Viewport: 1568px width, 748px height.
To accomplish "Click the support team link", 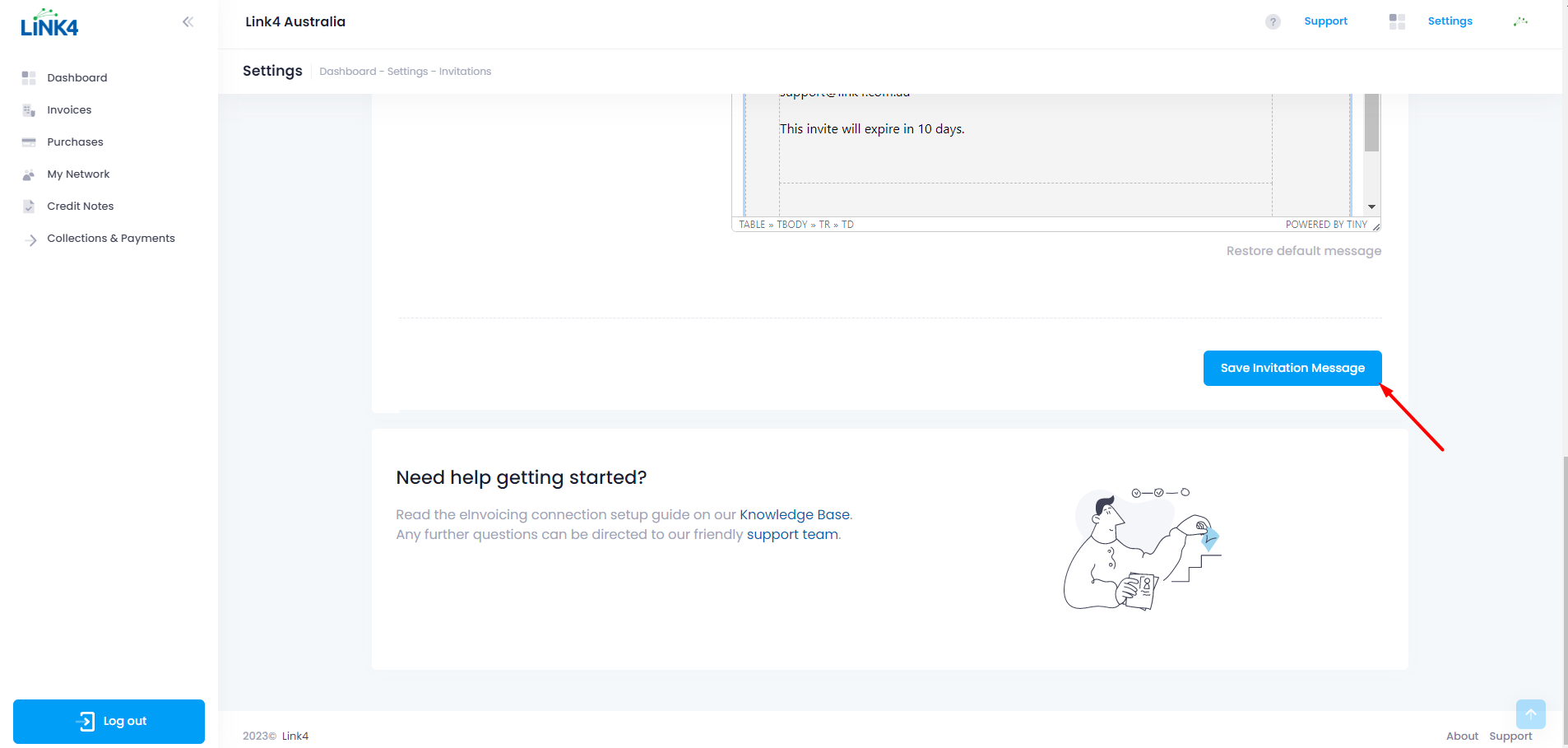I will click(x=792, y=535).
